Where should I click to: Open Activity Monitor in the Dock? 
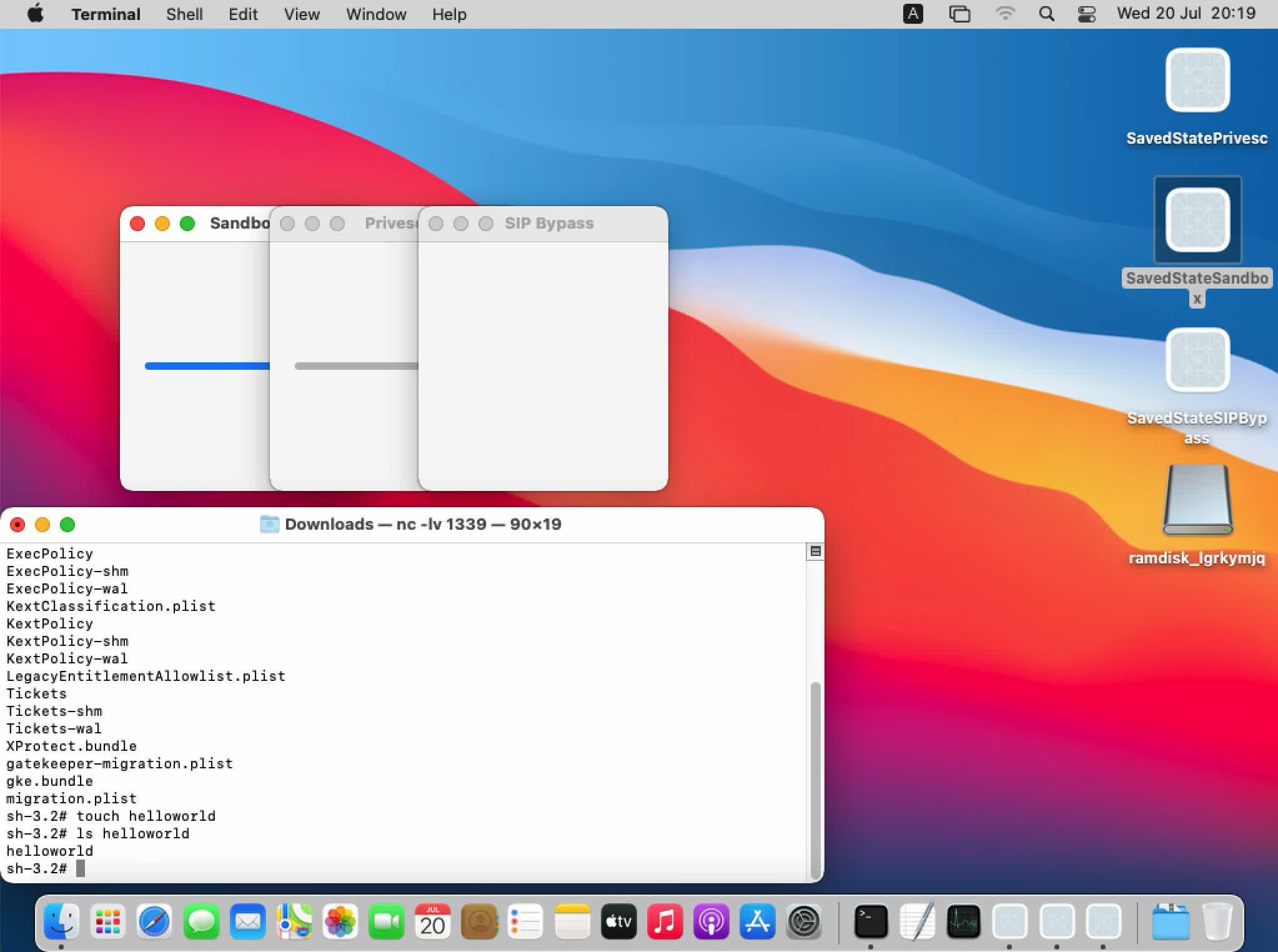[963, 921]
